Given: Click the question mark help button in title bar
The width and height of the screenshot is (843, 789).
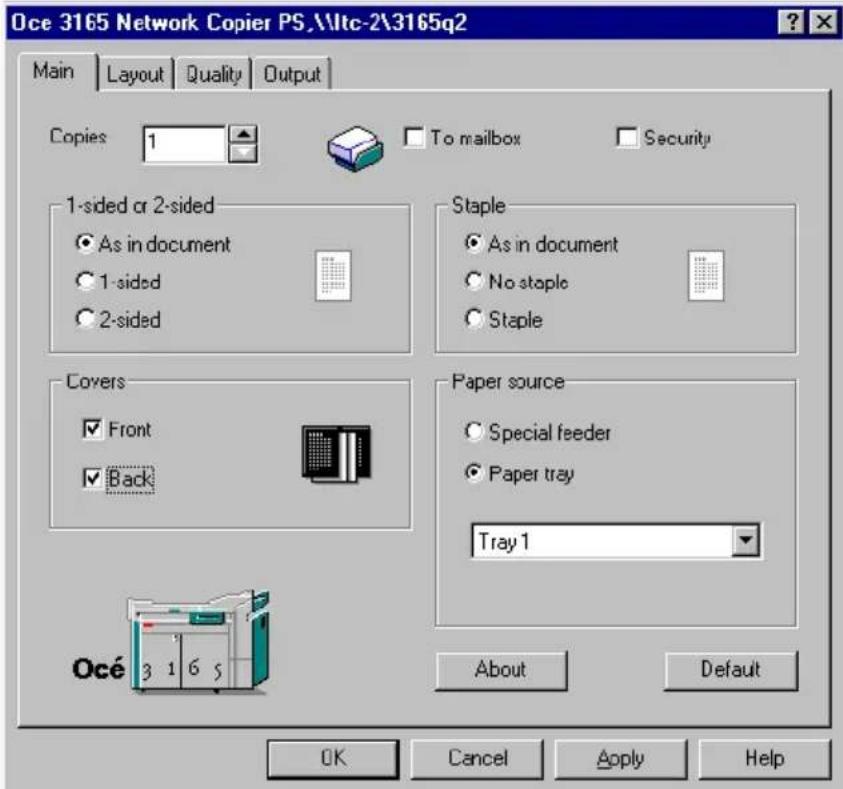Looking at the screenshot, I should [x=791, y=23].
